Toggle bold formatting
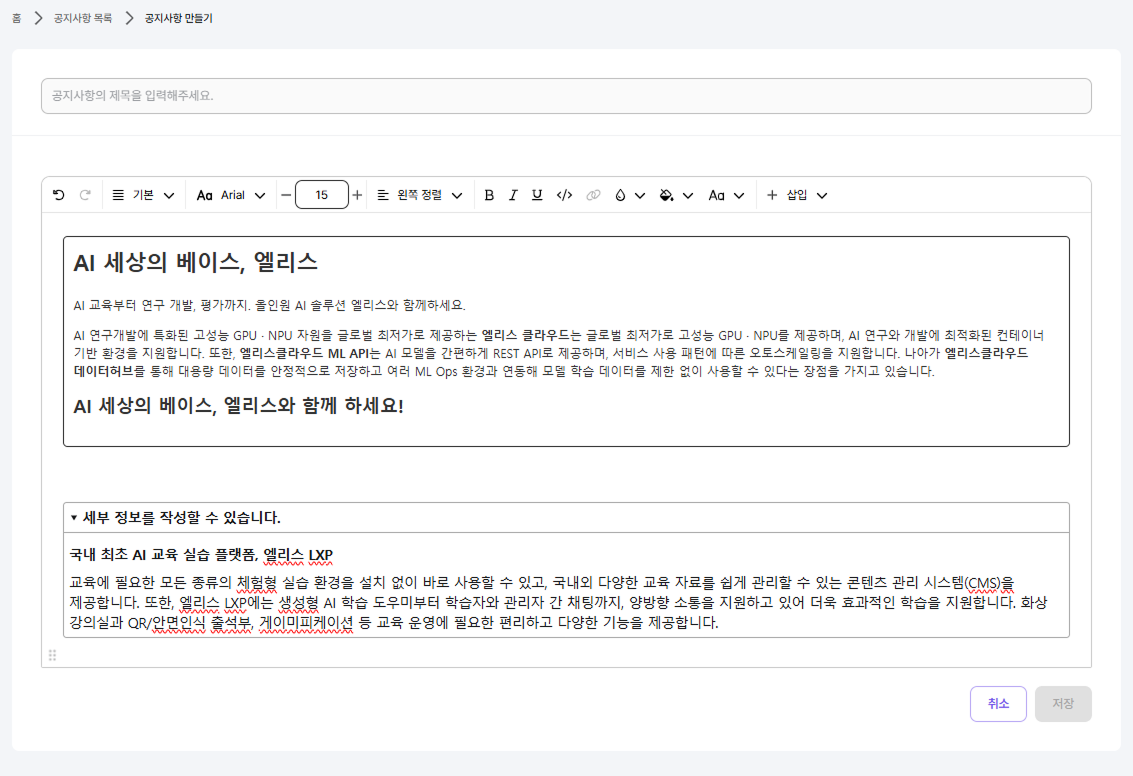Image resolution: width=1133 pixels, height=776 pixels. [489, 195]
